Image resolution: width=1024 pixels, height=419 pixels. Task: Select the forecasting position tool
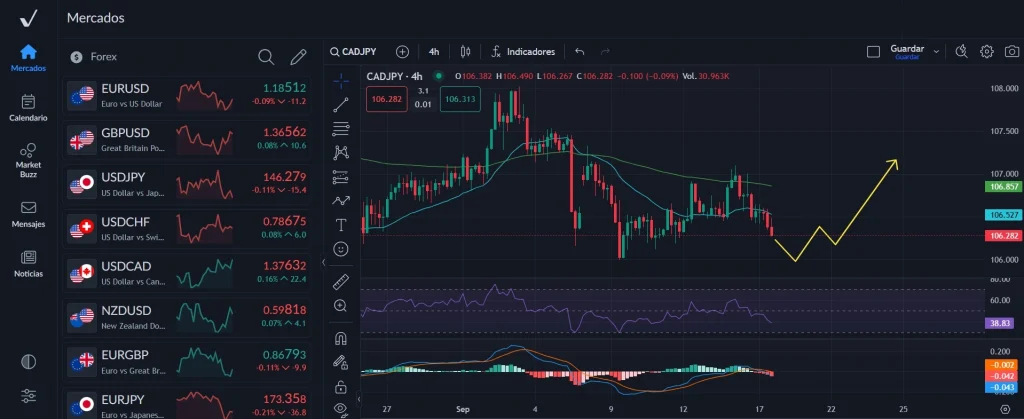click(341, 177)
